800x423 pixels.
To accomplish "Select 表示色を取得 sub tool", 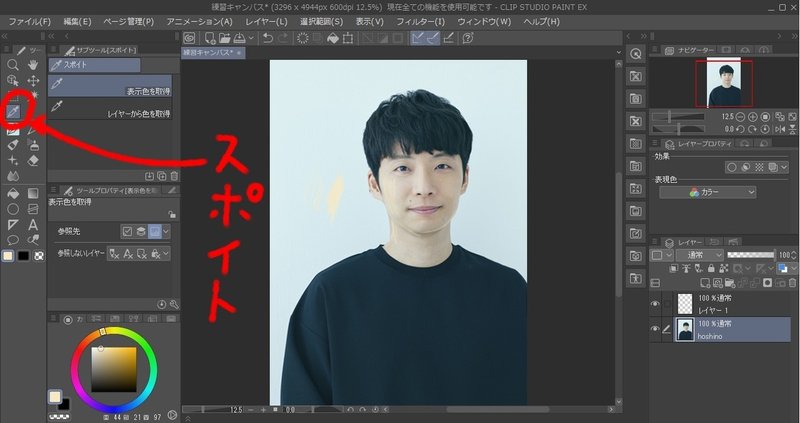I will 110,86.
